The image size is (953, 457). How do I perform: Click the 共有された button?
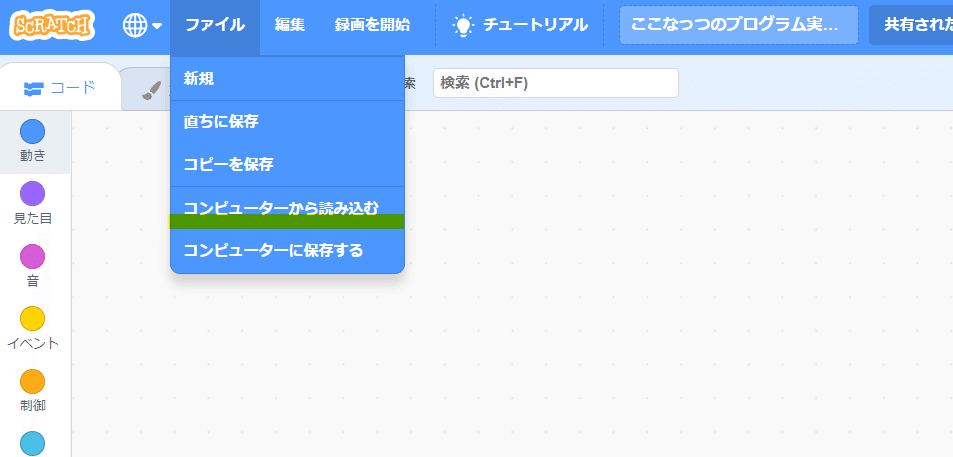point(911,25)
